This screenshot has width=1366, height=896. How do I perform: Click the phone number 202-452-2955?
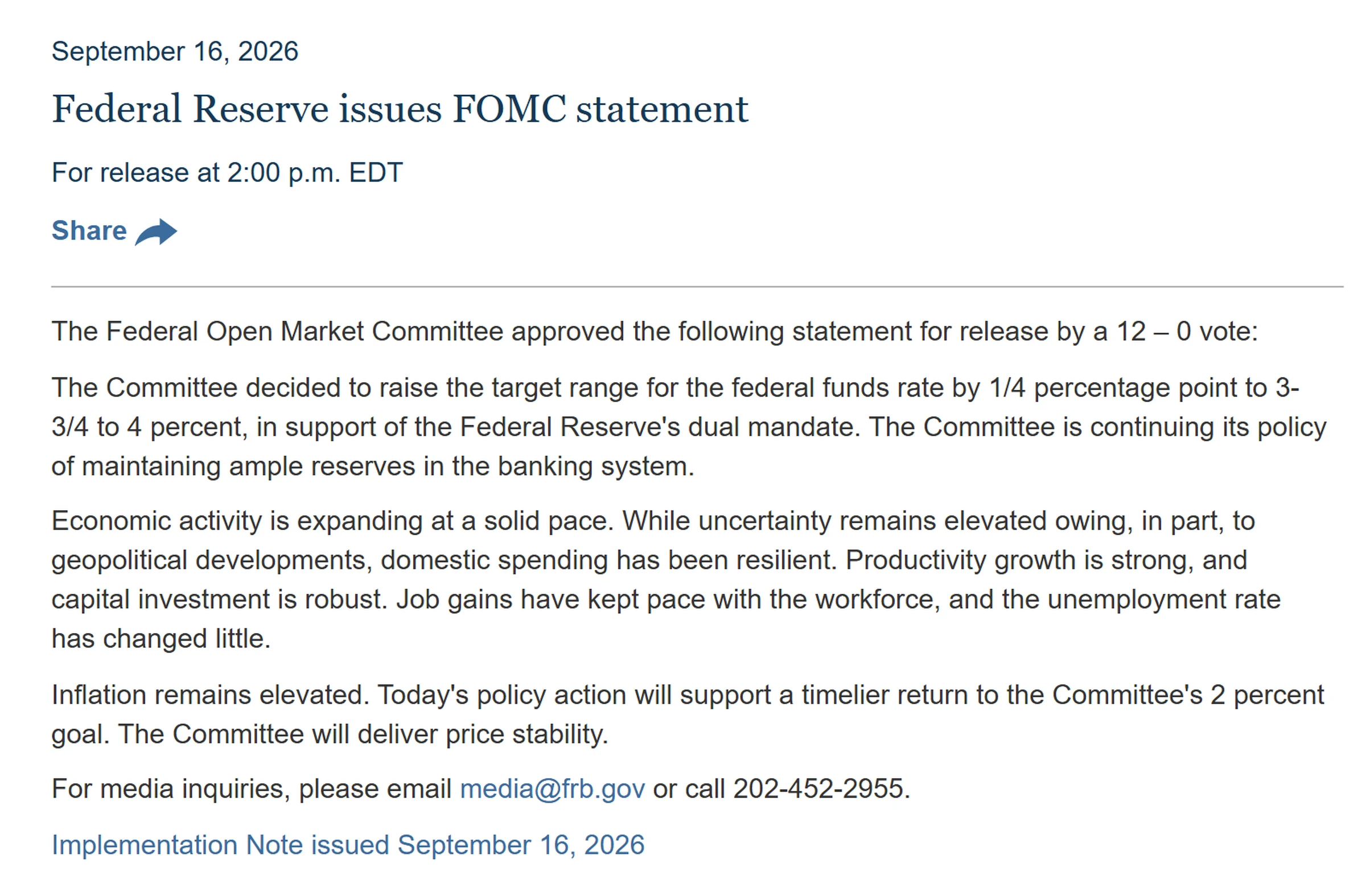coord(818,788)
